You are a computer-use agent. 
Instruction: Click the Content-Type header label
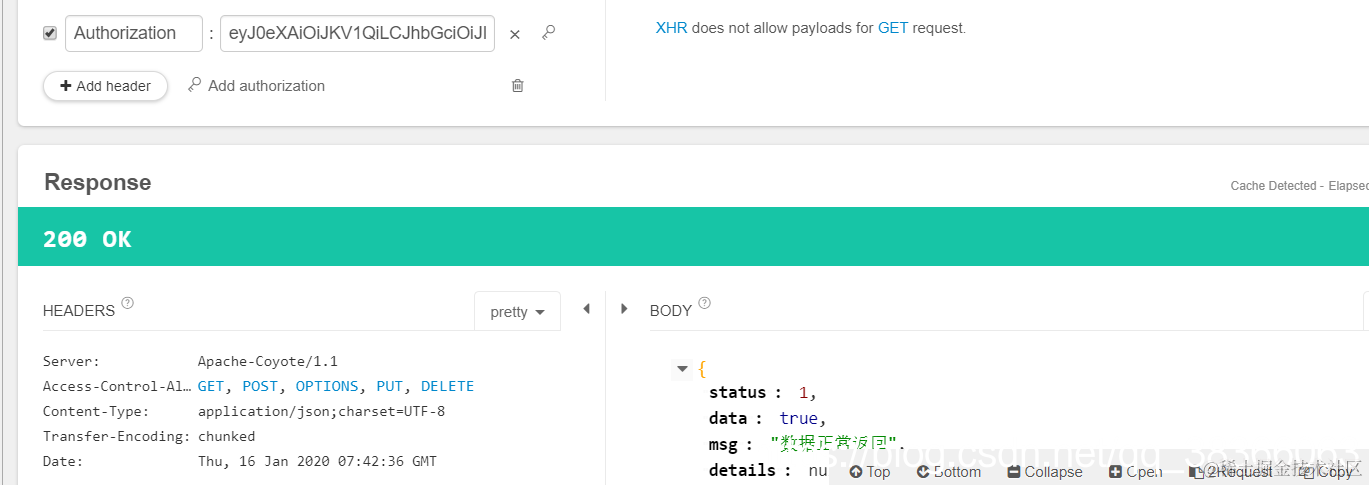tap(96, 411)
